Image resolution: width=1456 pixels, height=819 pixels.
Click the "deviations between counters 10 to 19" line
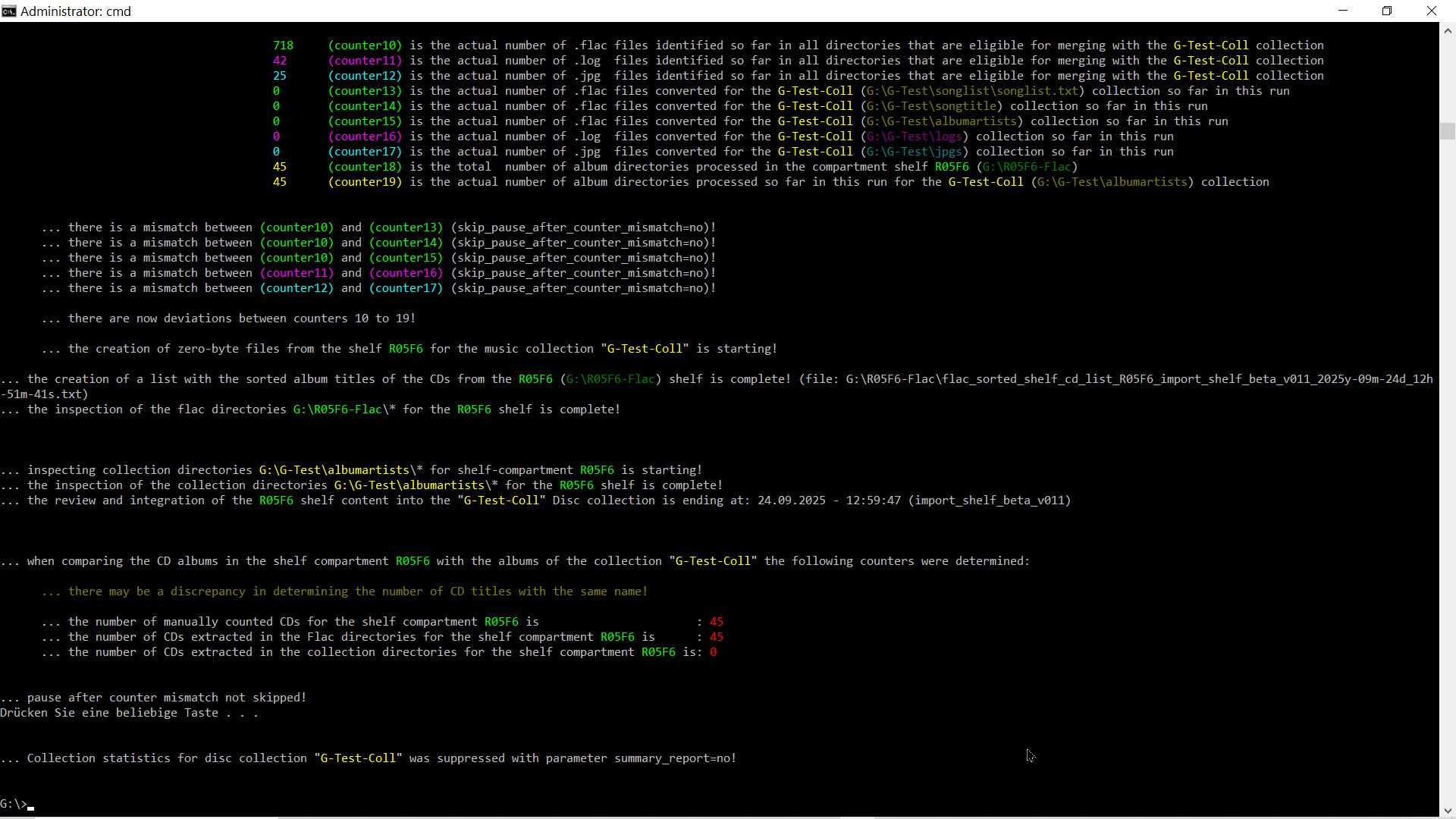click(x=228, y=318)
